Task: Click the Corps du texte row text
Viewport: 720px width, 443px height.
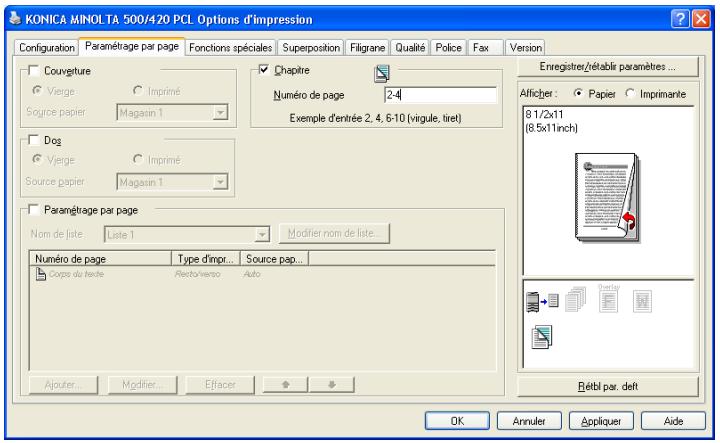Action: click(76, 274)
